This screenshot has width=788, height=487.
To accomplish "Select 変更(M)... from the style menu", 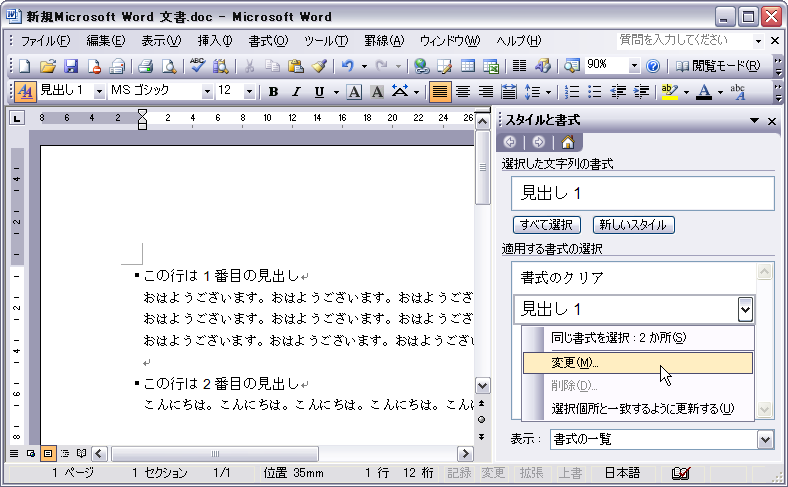I will point(637,362).
